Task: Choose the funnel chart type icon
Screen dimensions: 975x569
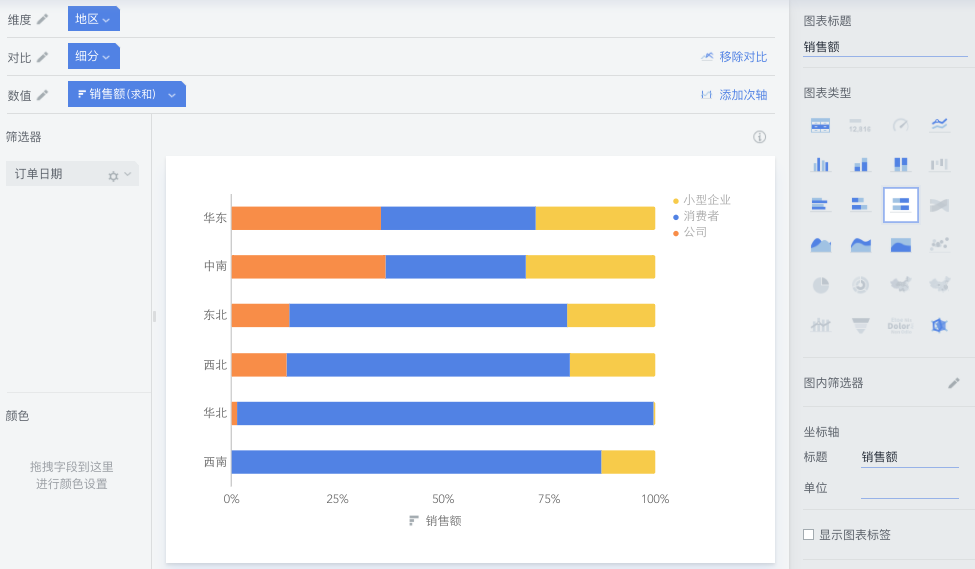Action: click(861, 325)
